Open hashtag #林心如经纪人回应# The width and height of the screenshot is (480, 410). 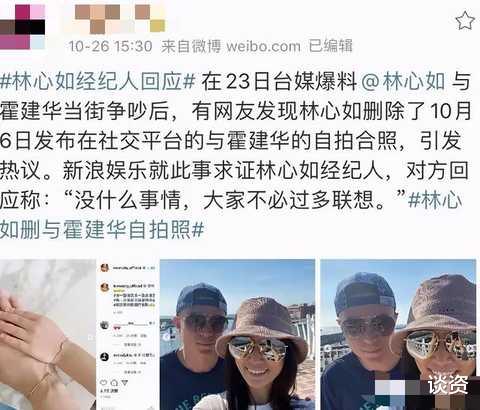97,81
